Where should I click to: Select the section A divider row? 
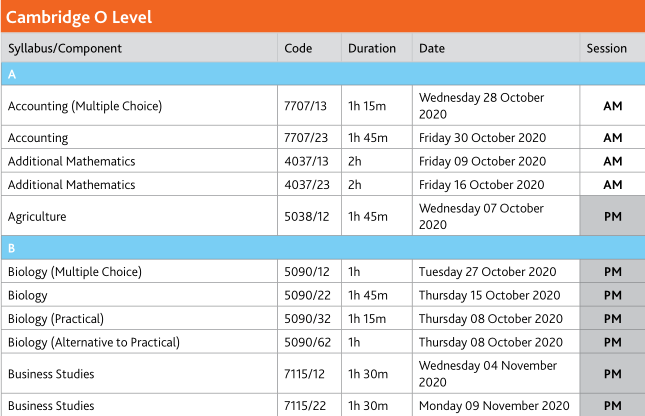pos(323,74)
